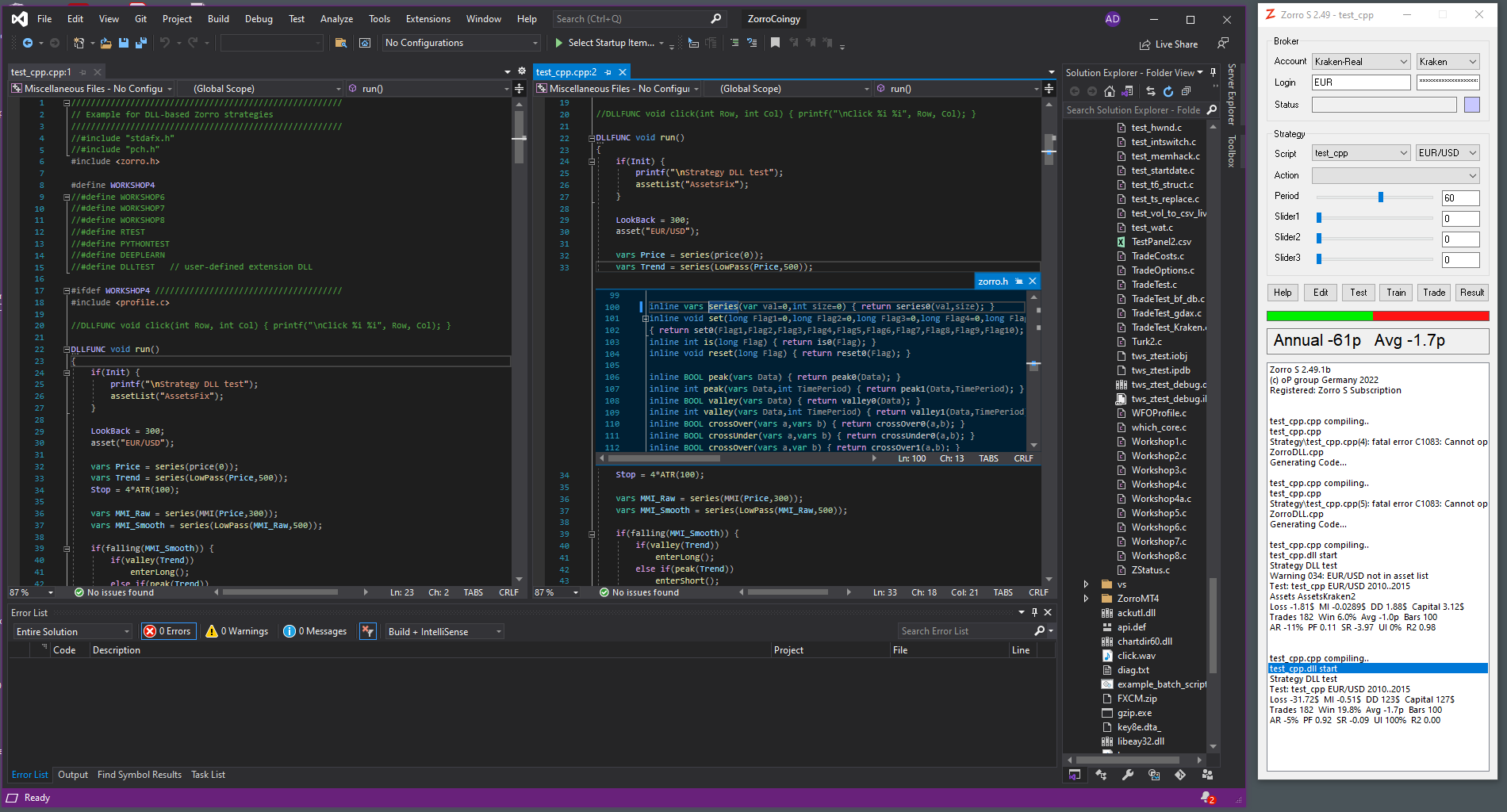The width and height of the screenshot is (1507, 812).
Task: Expand the vs folder in Solution Explorer
Action: click(x=1086, y=584)
